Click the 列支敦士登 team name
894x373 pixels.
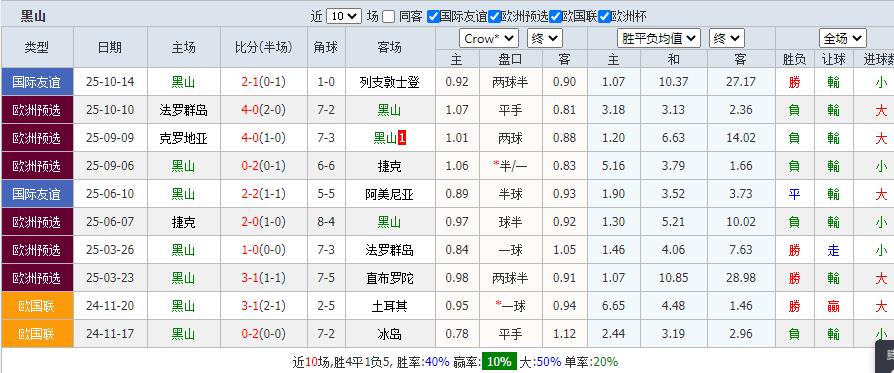point(389,82)
